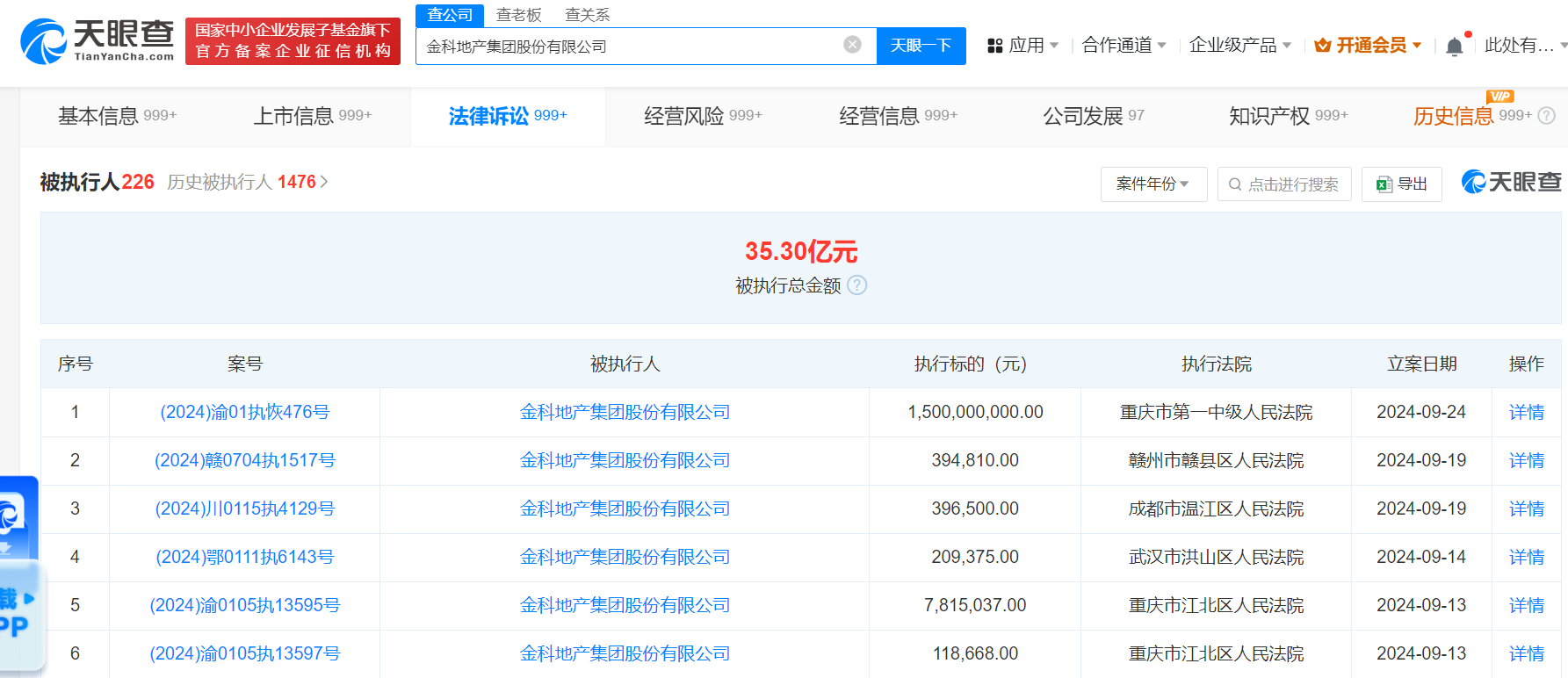
Task: Select 重庆市第一中级人民法院 court cell
Action: tap(1216, 412)
